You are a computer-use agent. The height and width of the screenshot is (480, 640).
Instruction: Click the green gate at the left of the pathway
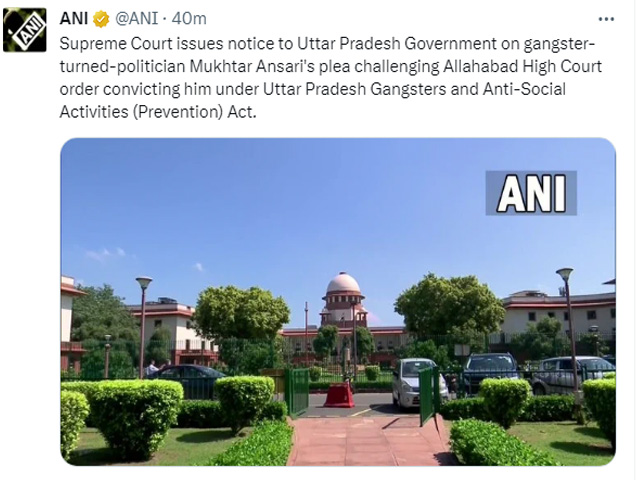[x=297, y=392]
